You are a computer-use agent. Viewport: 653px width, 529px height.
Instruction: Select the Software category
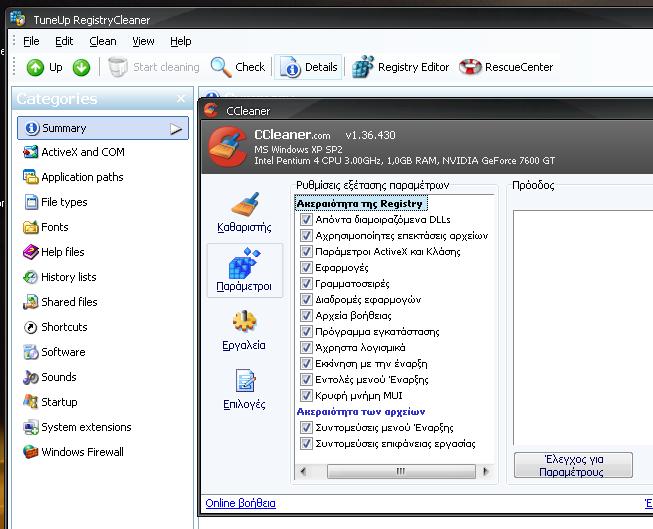point(55,352)
